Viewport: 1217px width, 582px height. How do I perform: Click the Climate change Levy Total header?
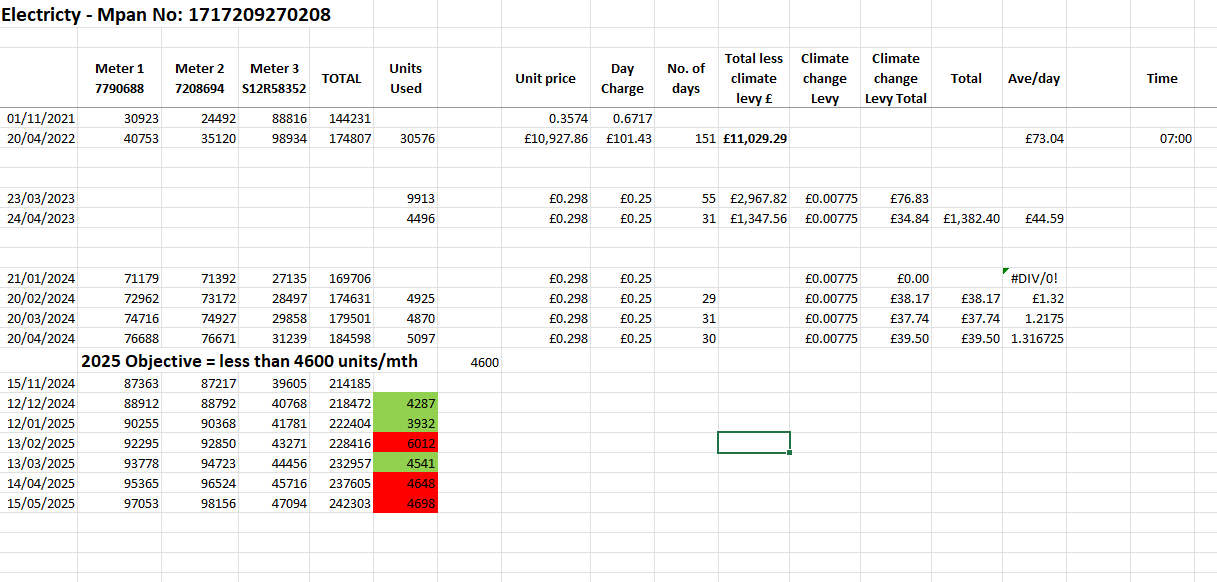point(895,78)
